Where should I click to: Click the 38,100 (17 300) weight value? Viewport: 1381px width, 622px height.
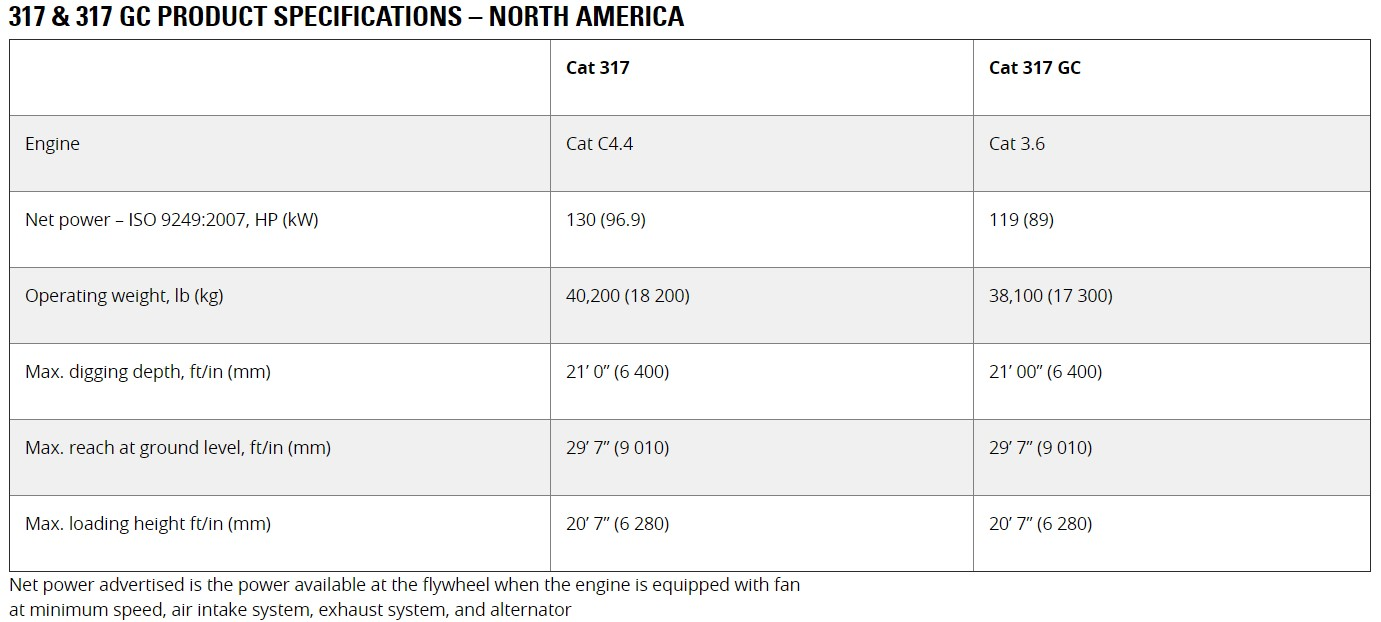point(1050,296)
